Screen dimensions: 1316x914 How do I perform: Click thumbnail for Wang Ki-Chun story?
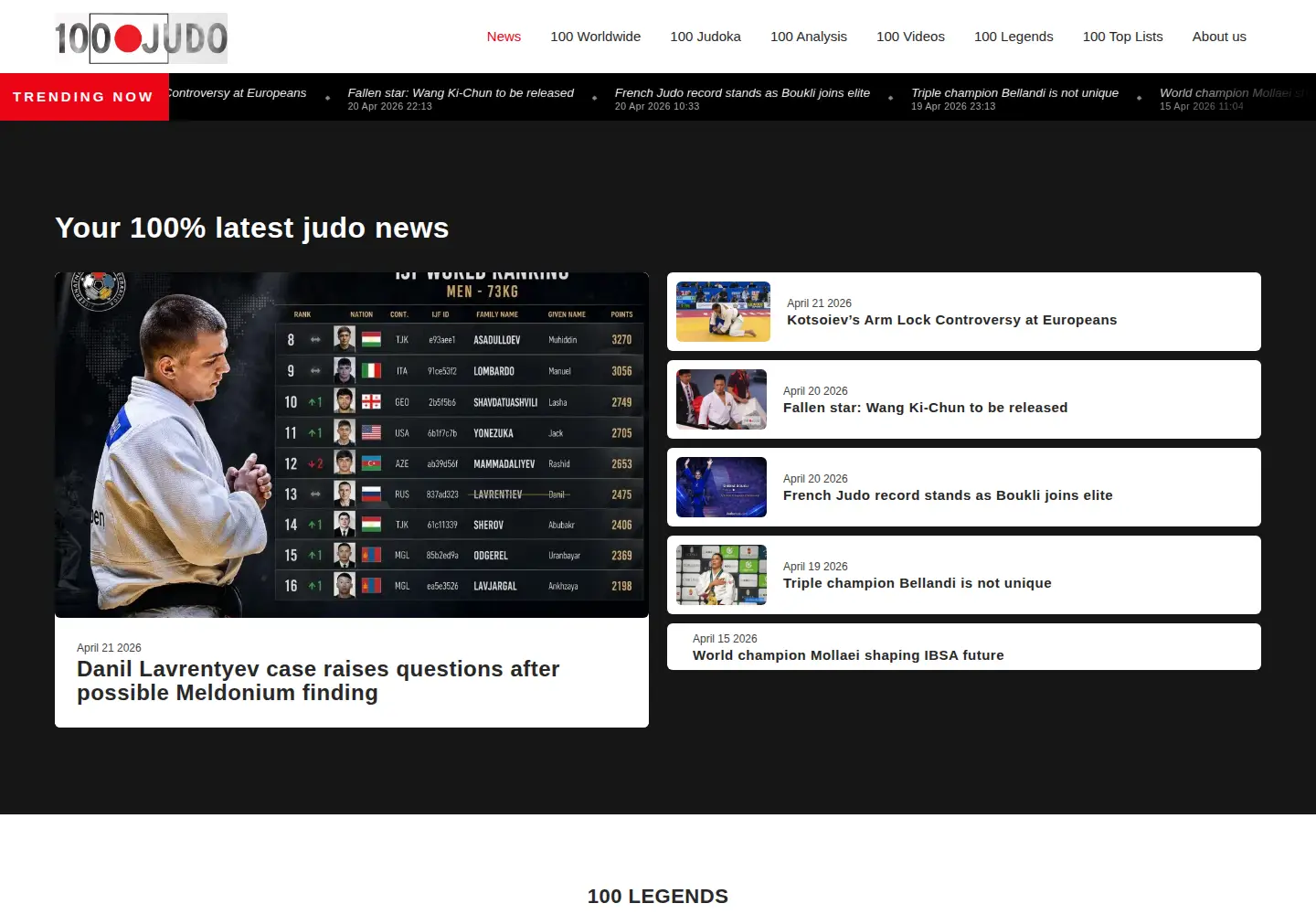tap(721, 399)
